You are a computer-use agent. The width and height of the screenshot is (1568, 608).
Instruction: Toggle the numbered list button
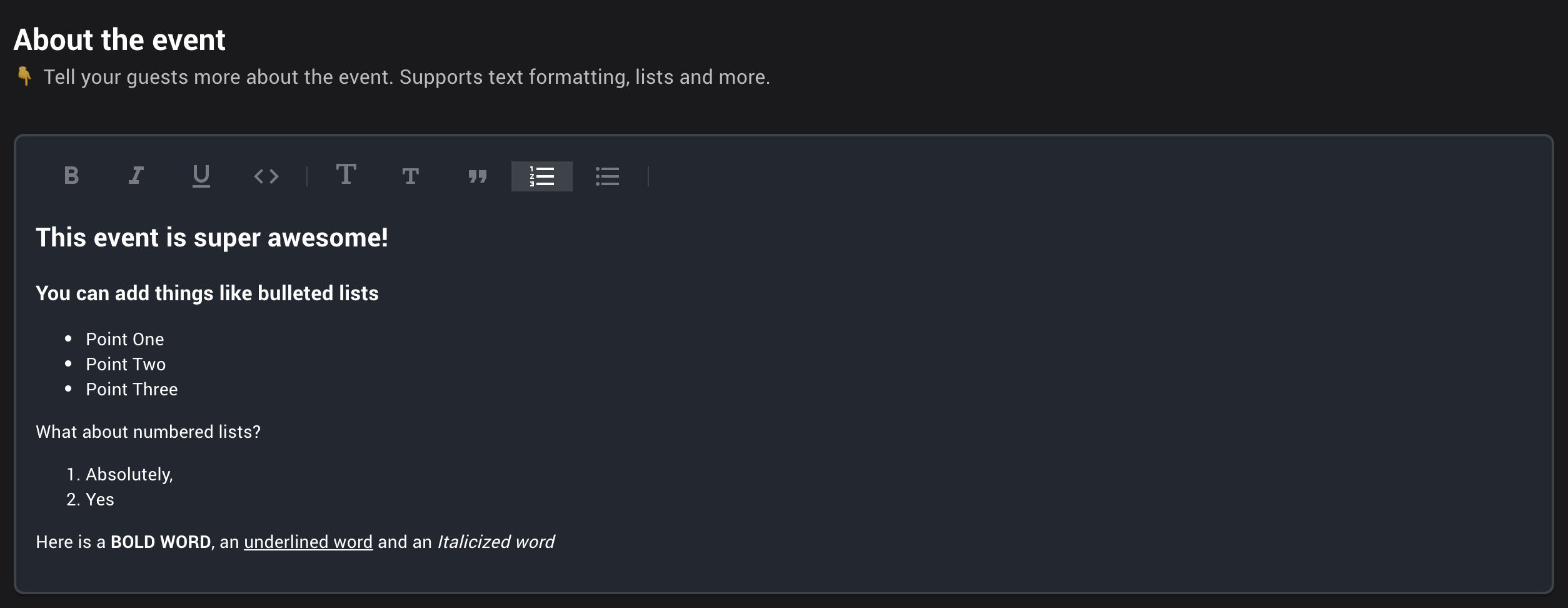coord(542,176)
